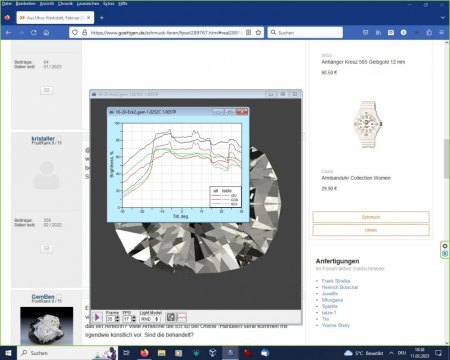This screenshot has width=450, height=360.
Task: Open Armbanduhr Collection Women product
Action: pyautogui.click(x=356, y=178)
